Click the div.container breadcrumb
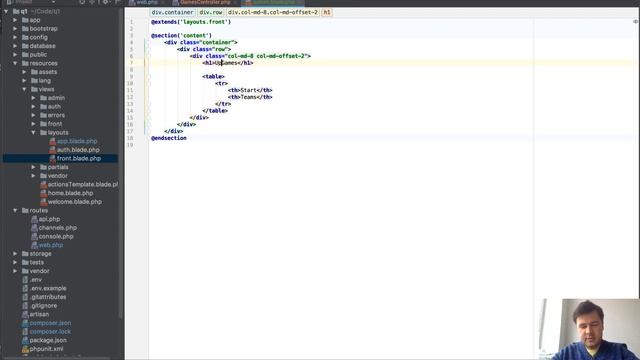This screenshot has height=360, width=640. [172, 12]
